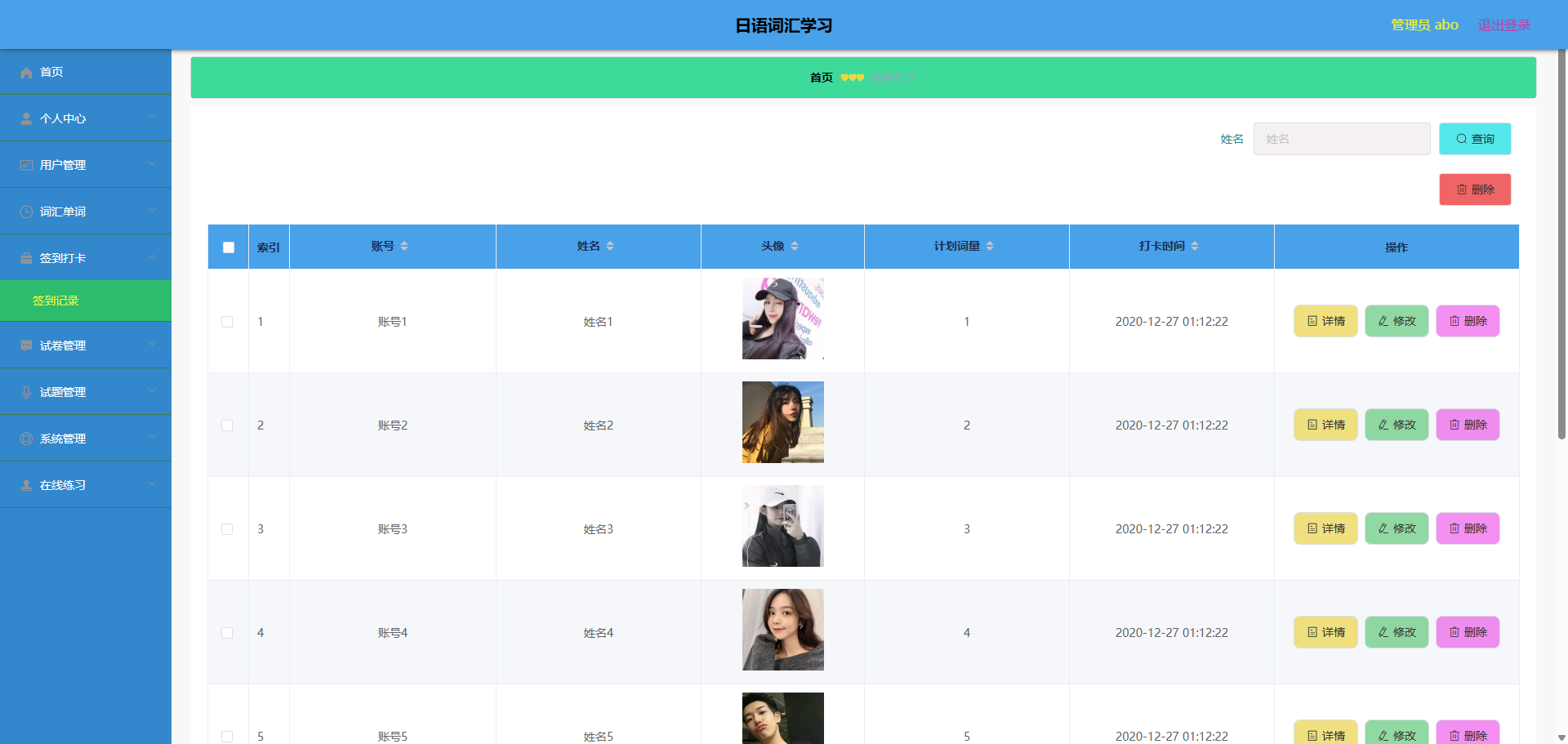This screenshot has height=744, width=1568.
Task: Open the 签到记录 submenu item
Action: click(86, 301)
